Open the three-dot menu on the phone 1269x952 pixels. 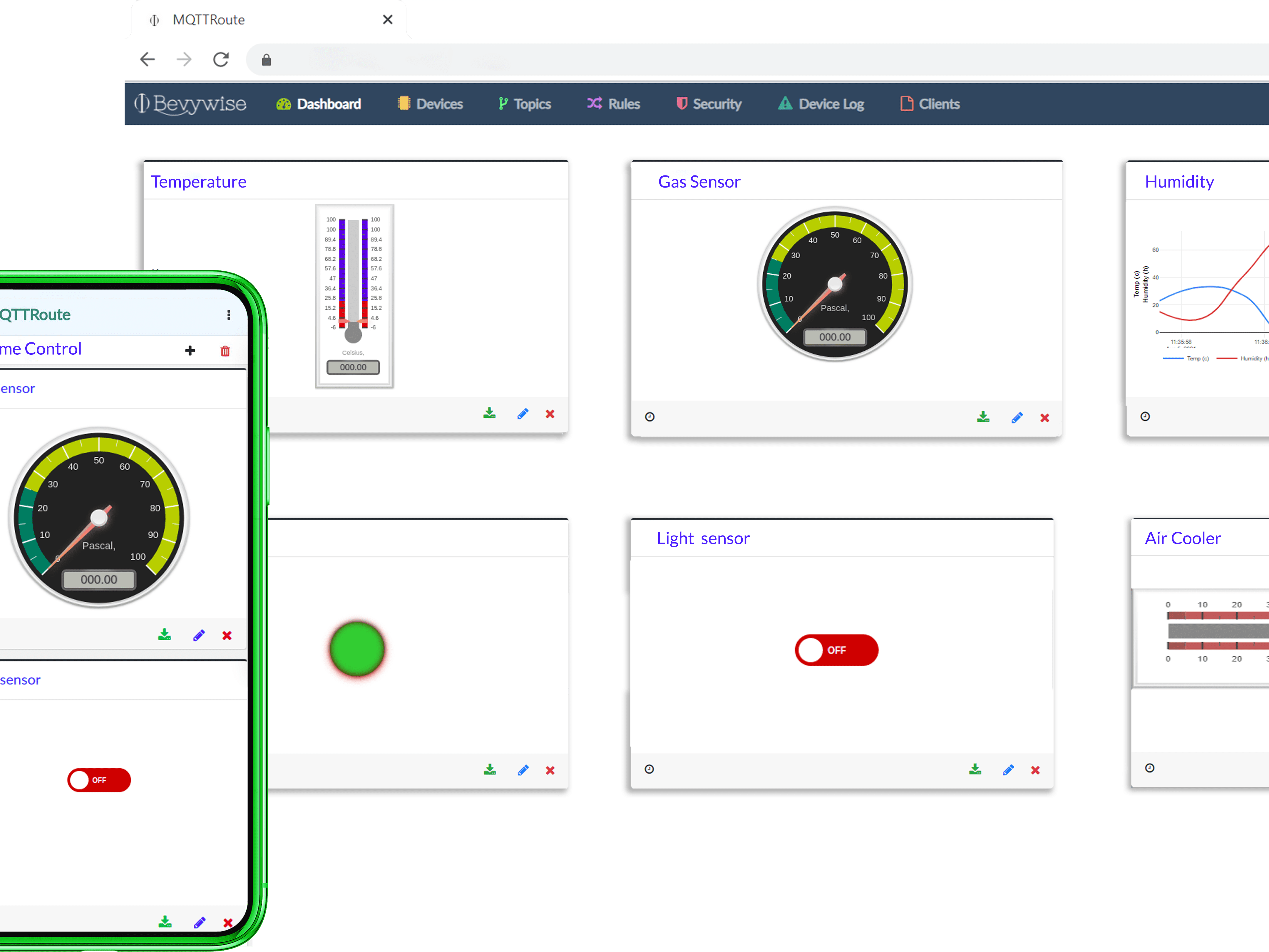[228, 314]
